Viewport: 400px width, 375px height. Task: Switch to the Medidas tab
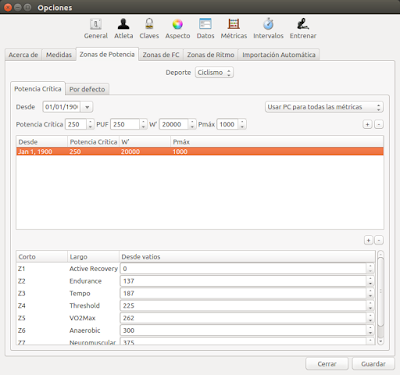pos(59,55)
